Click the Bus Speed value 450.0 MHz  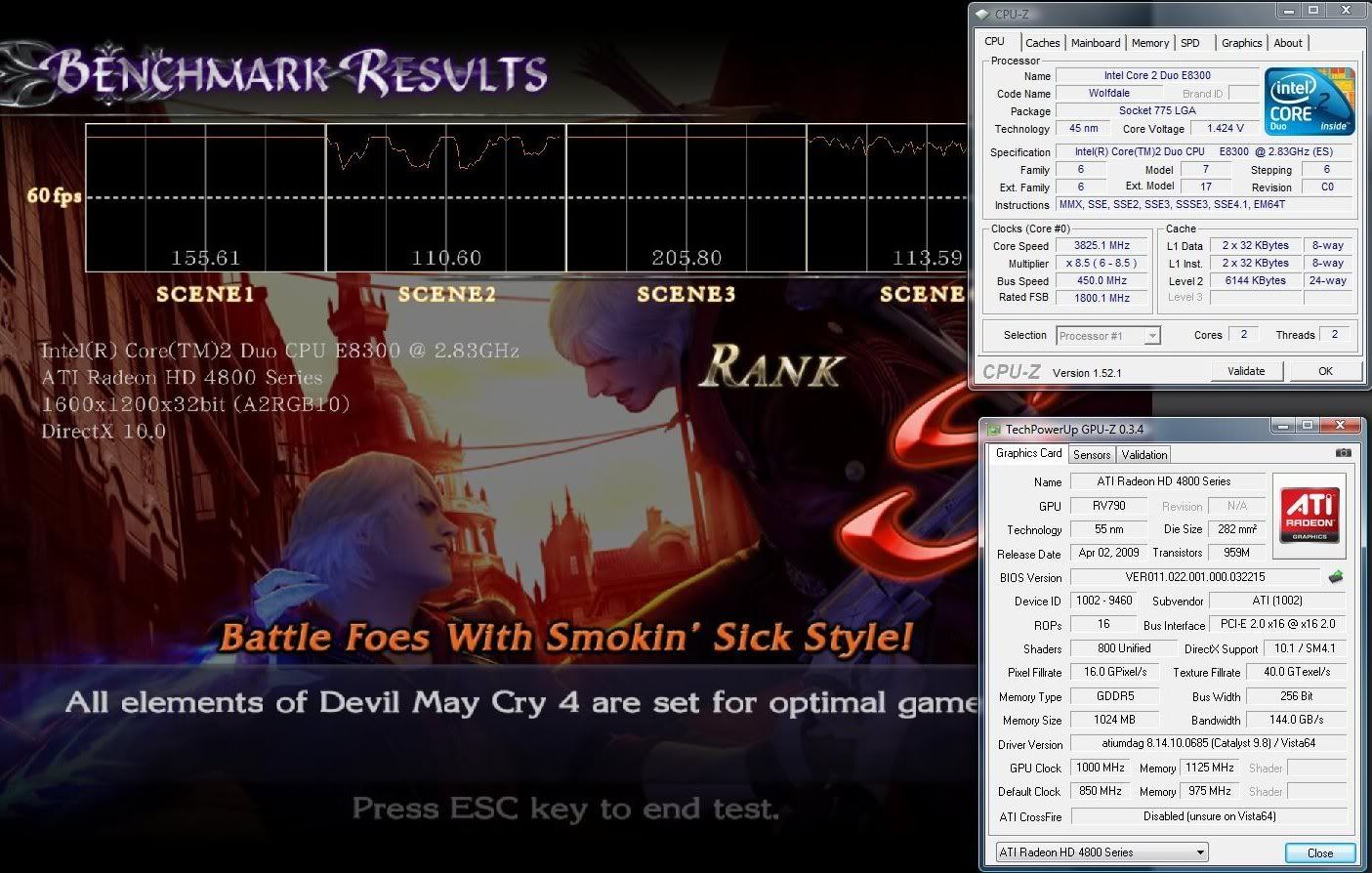tap(1102, 281)
